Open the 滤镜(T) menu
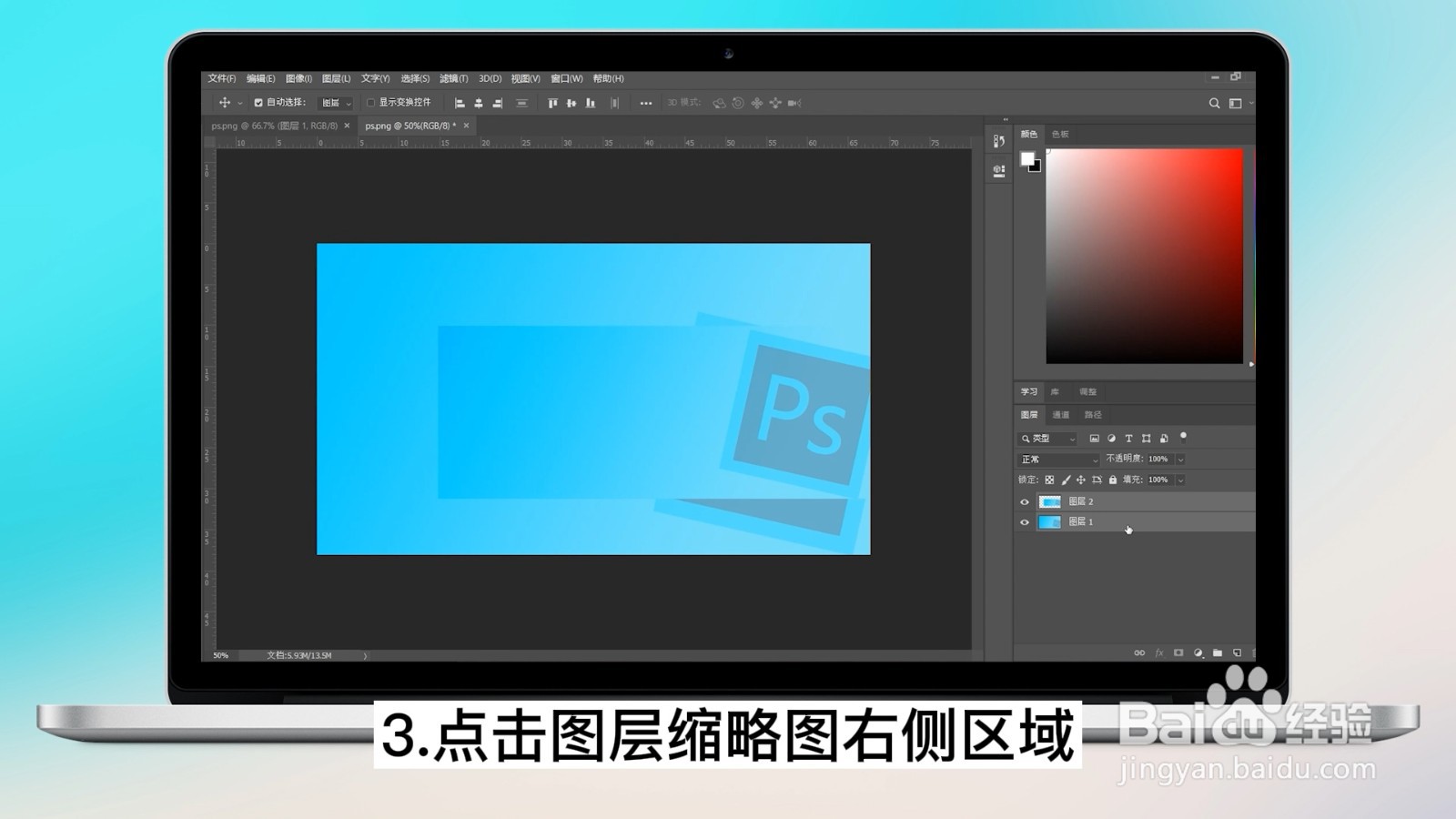1456x819 pixels. click(x=453, y=78)
